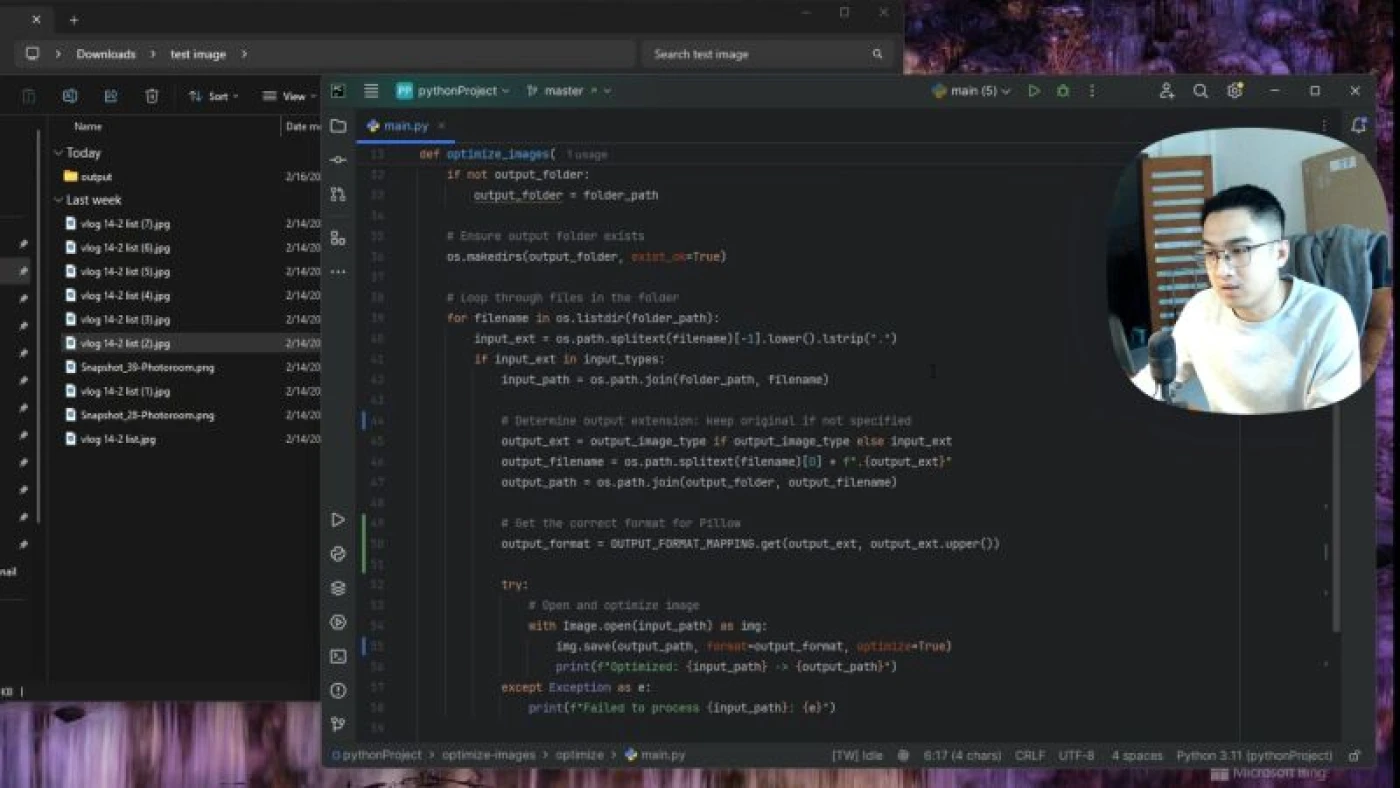Collapse the Today group in File Explorer

pyautogui.click(x=58, y=153)
